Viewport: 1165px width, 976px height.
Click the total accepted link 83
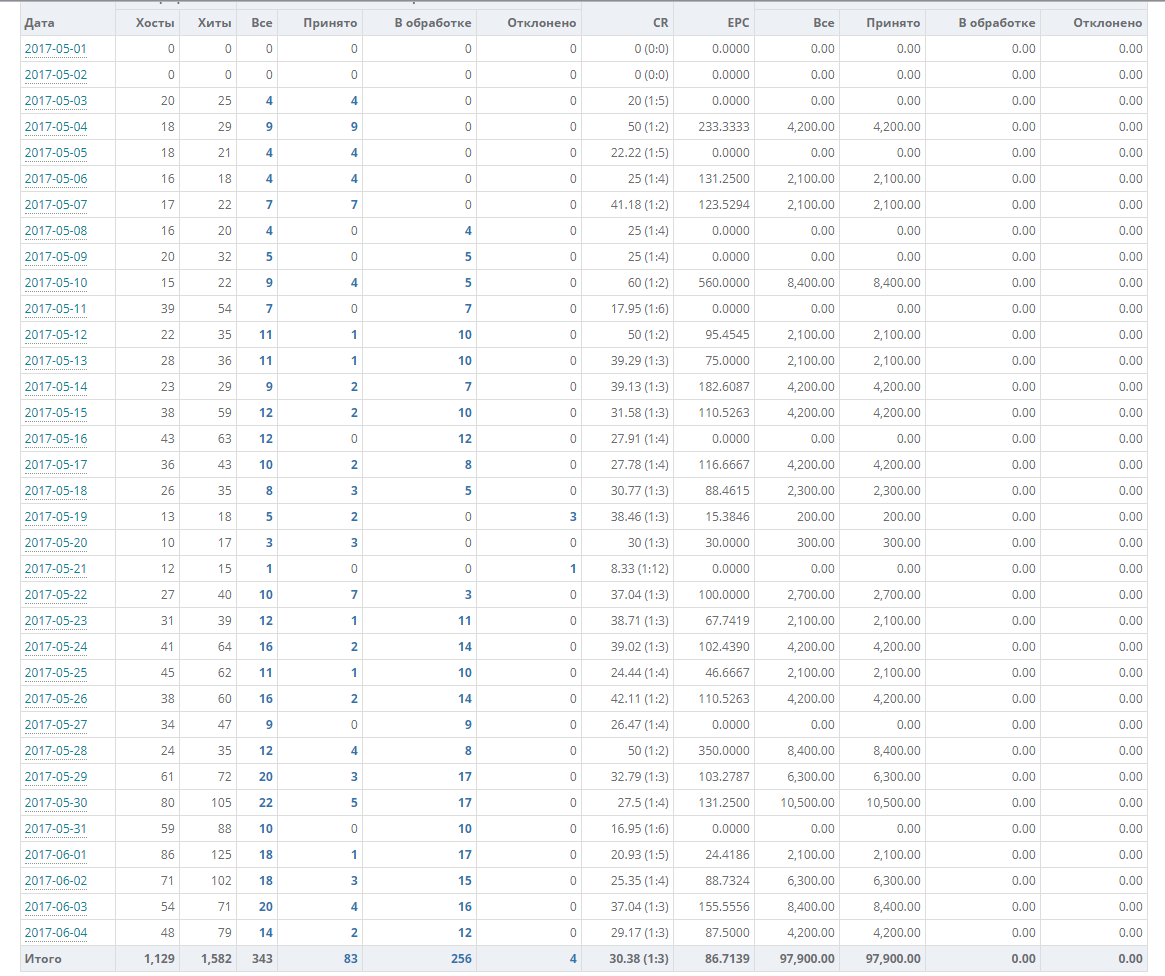(x=351, y=959)
